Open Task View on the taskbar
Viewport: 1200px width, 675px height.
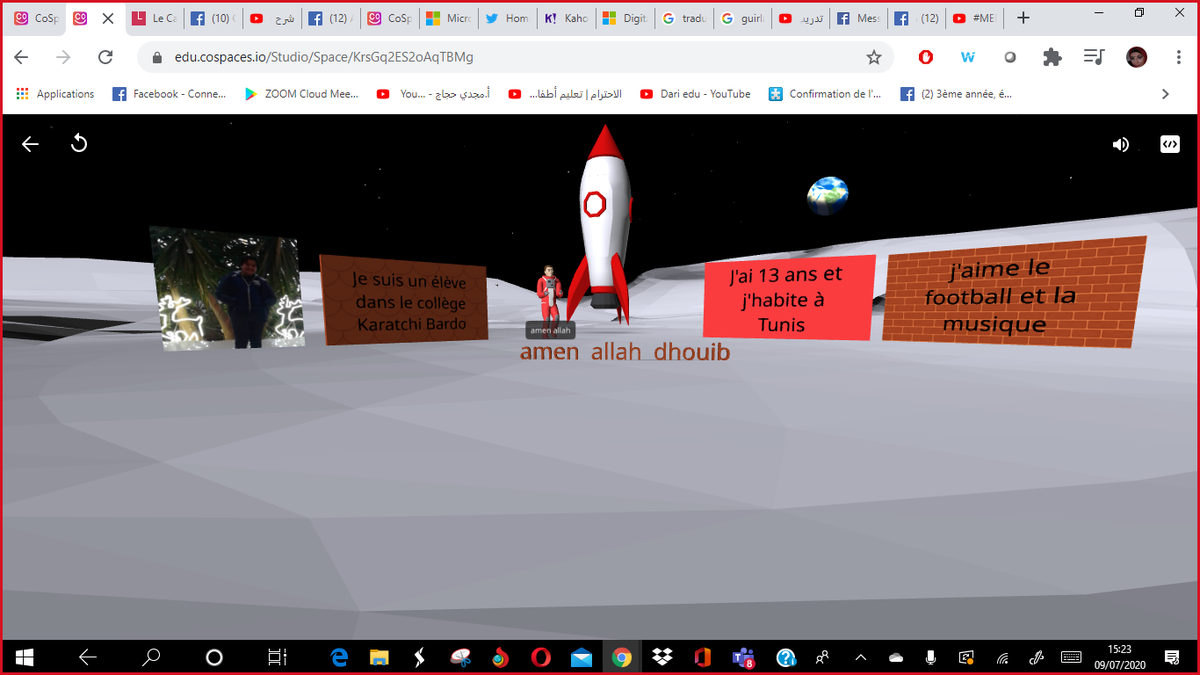coord(277,657)
